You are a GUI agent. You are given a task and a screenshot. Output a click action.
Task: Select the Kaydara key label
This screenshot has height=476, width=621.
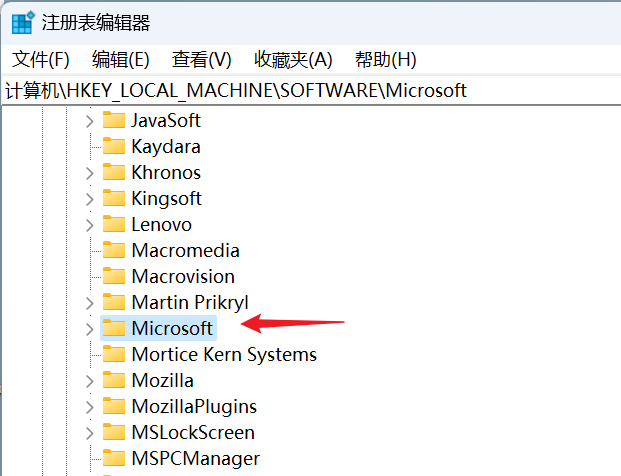pyautogui.click(x=166, y=147)
